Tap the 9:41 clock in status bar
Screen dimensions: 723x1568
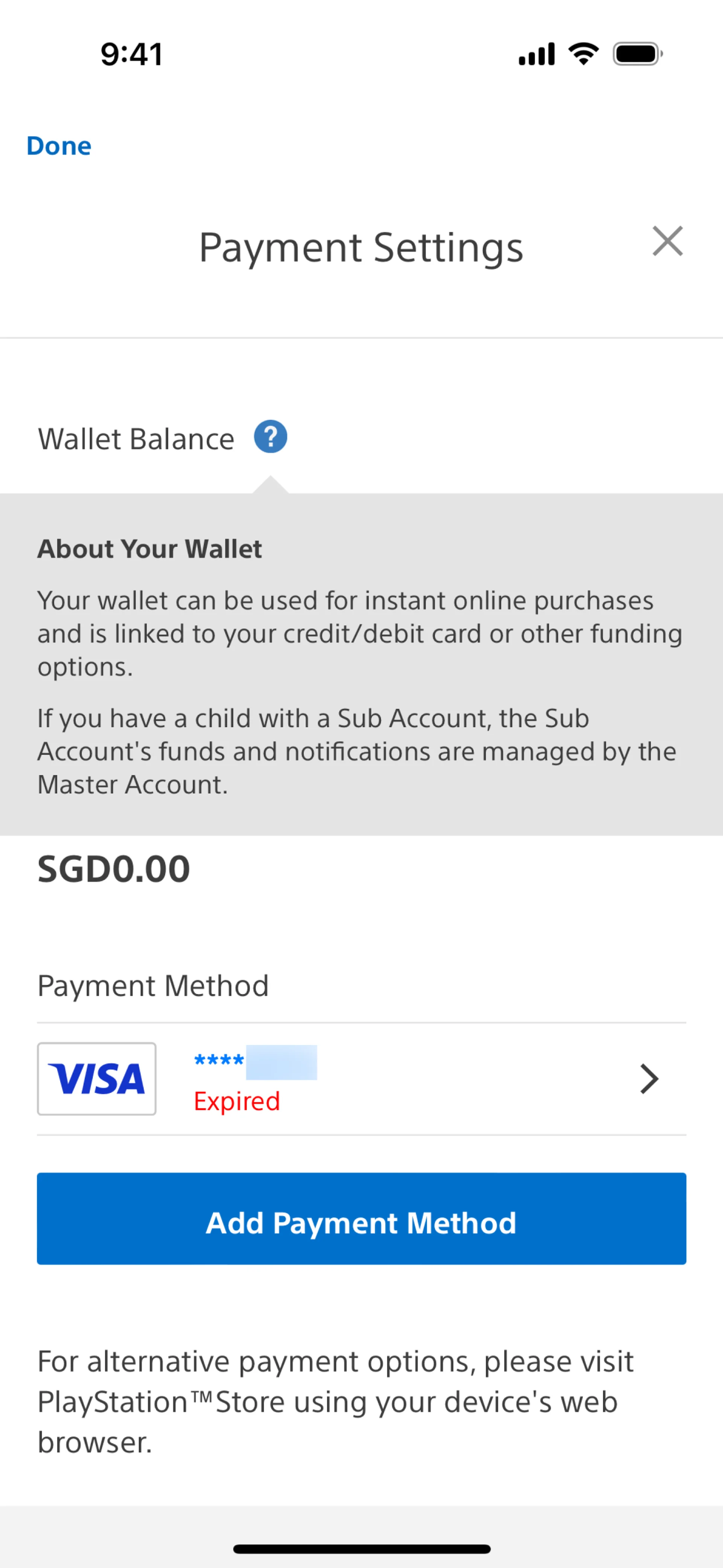(x=131, y=54)
